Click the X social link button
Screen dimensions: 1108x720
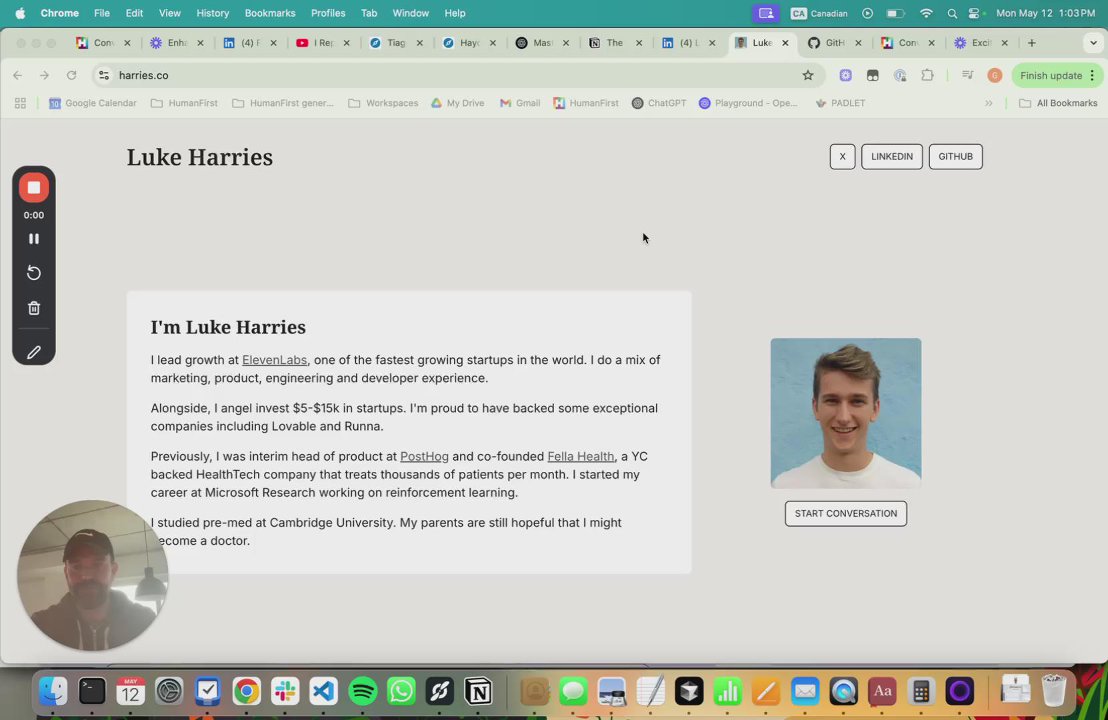[x=842, y=157]
